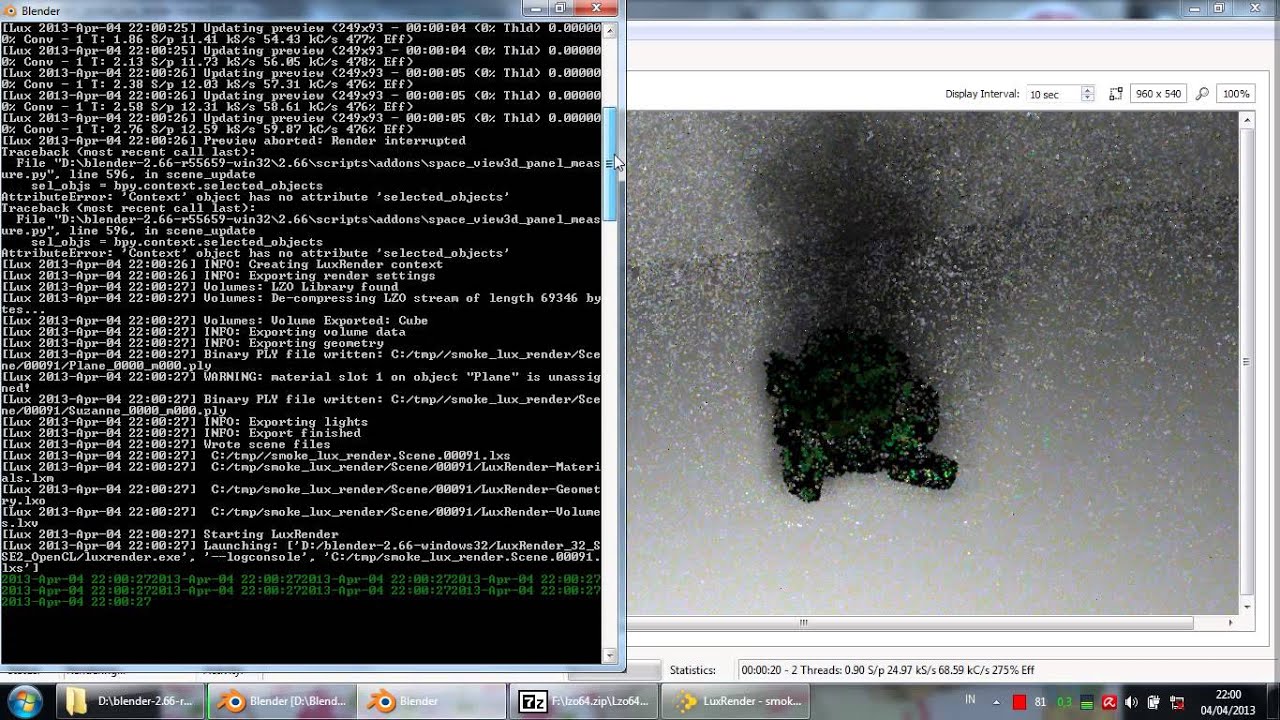Click the 'Wrote scene files' console line
1280x720 pixels.
(x=166, y=445)
